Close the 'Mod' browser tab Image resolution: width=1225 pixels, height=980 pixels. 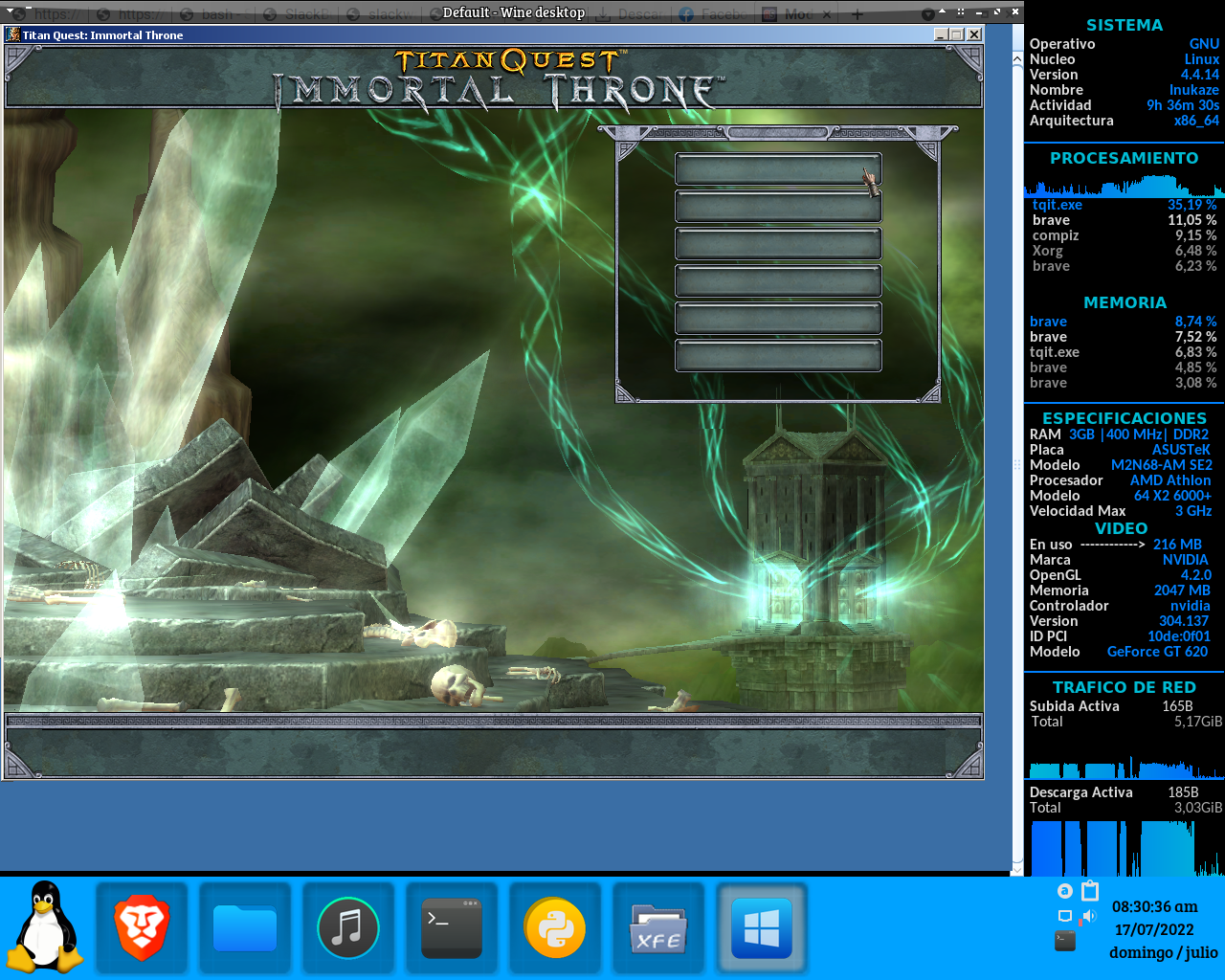pos(828,13)
